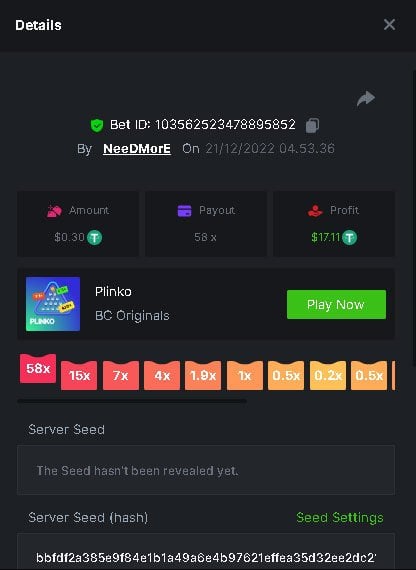Open the Seed Settings link
The image size is (416, 570).
340,517
